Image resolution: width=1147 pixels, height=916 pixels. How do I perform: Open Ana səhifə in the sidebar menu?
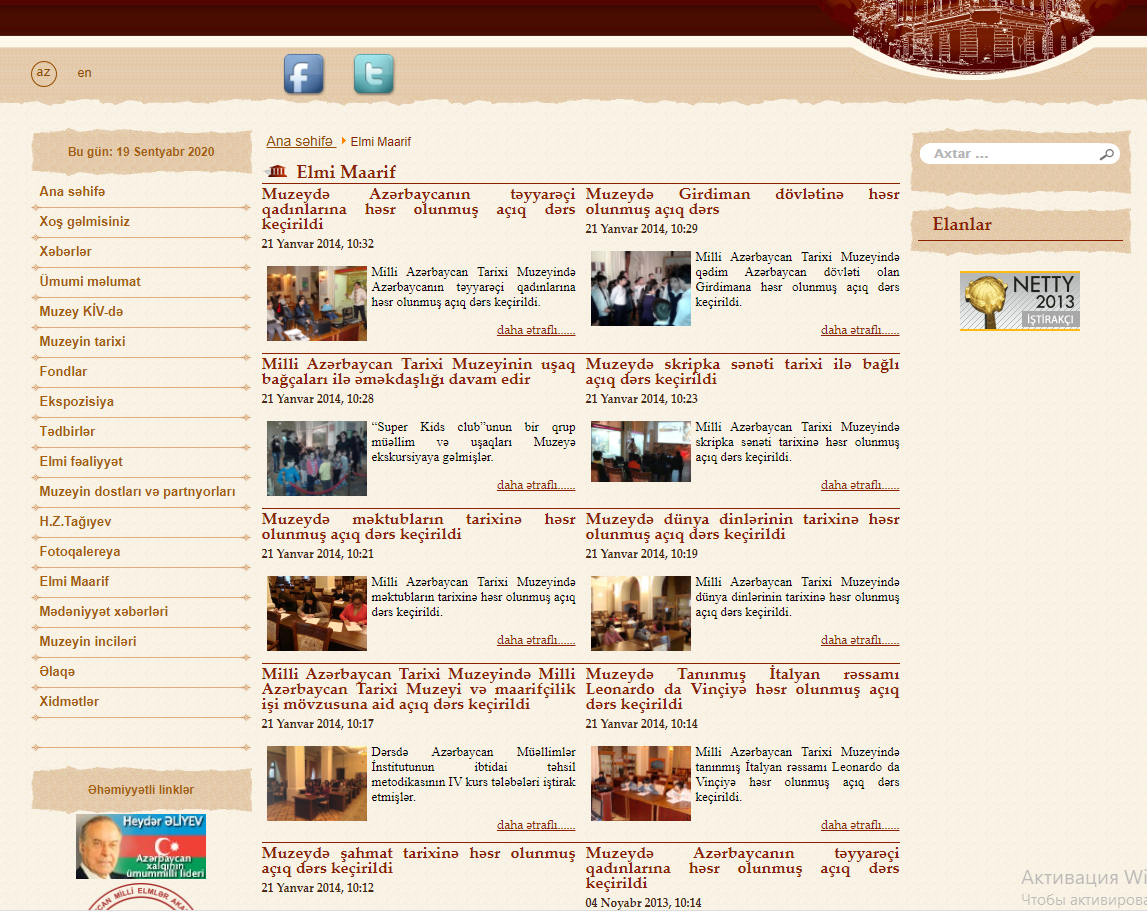pos(72,192)
